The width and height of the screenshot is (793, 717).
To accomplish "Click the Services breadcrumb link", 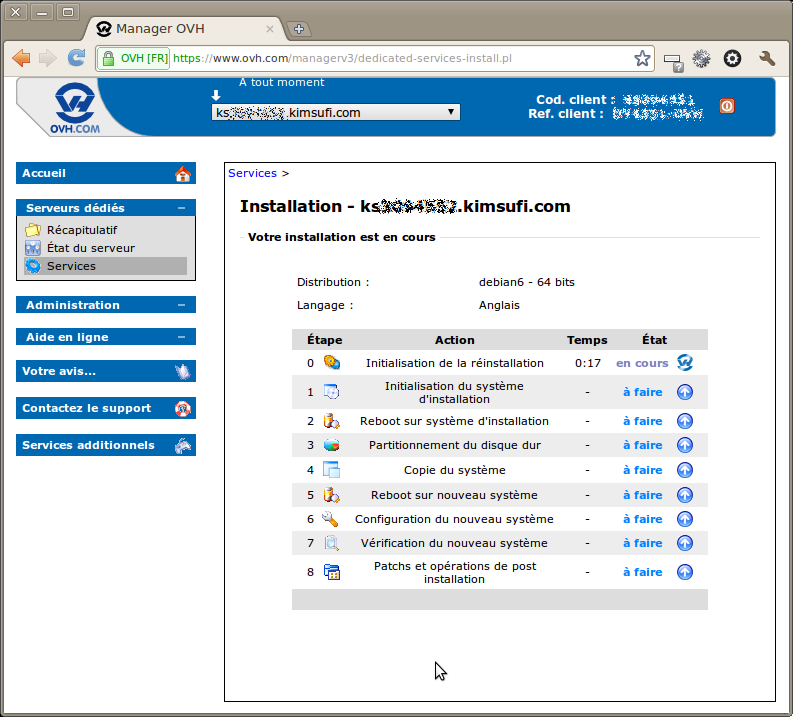I will [252, 173].
